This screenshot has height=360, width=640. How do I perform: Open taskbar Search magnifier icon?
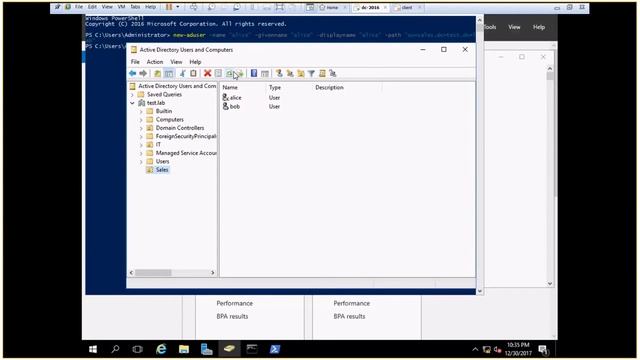(x=116, y=349)
